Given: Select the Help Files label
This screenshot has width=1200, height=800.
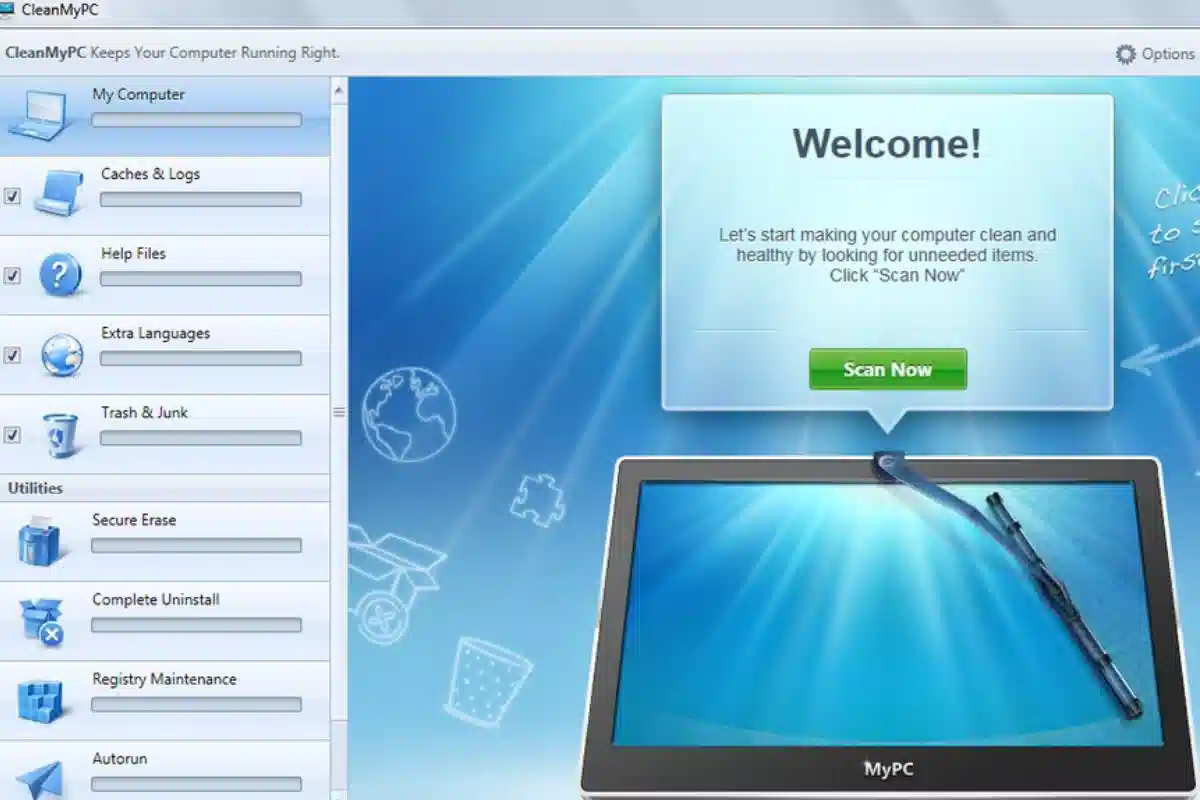Looking at the screenshot, I should (x=133, y=253).
